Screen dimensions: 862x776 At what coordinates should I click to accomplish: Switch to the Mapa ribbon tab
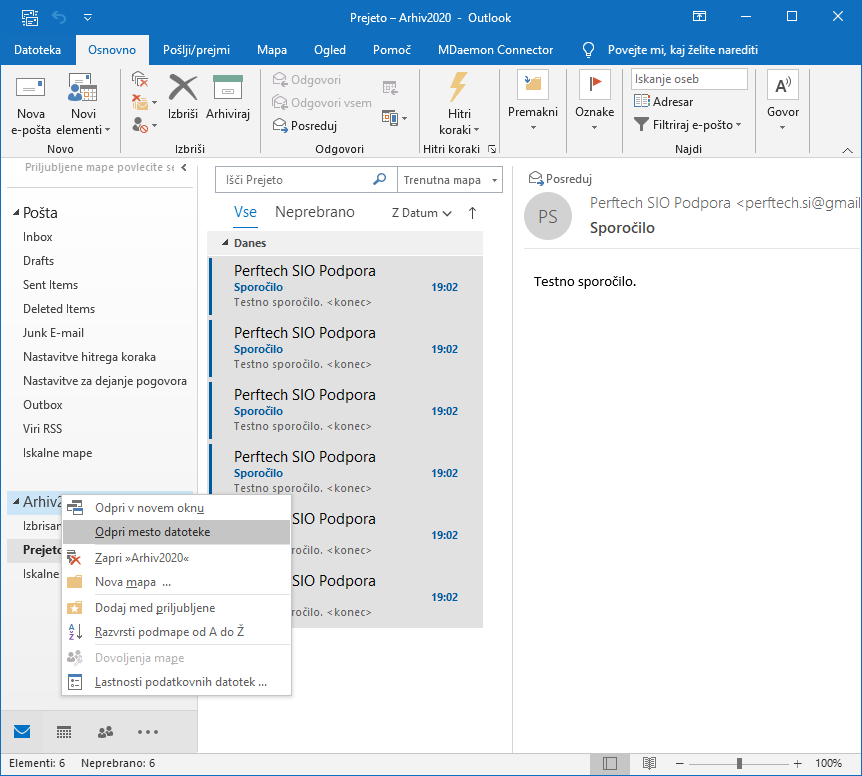[x=272, y=50]
